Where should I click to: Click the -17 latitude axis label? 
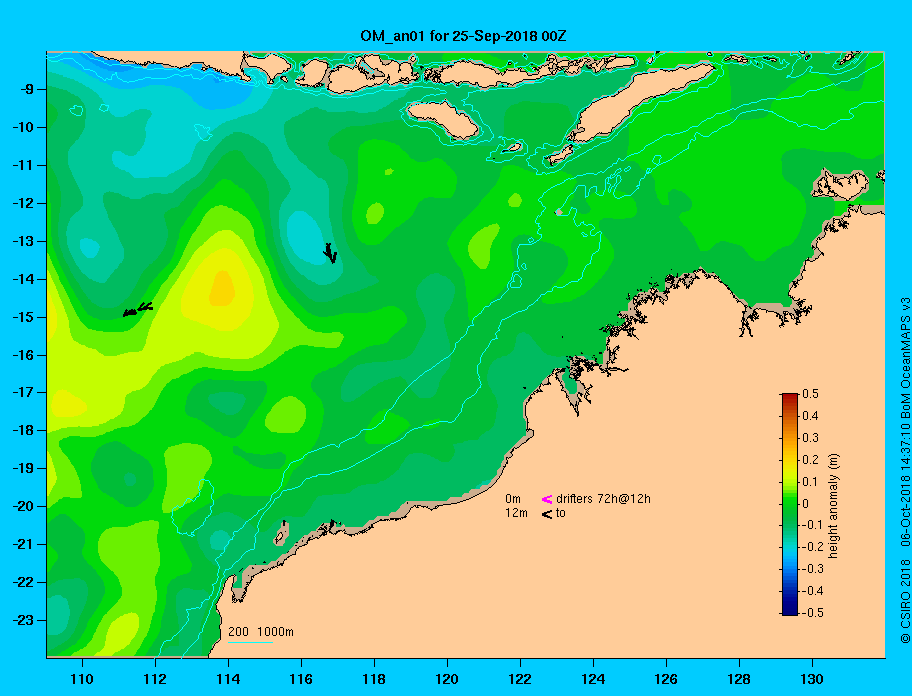[23, 392]
